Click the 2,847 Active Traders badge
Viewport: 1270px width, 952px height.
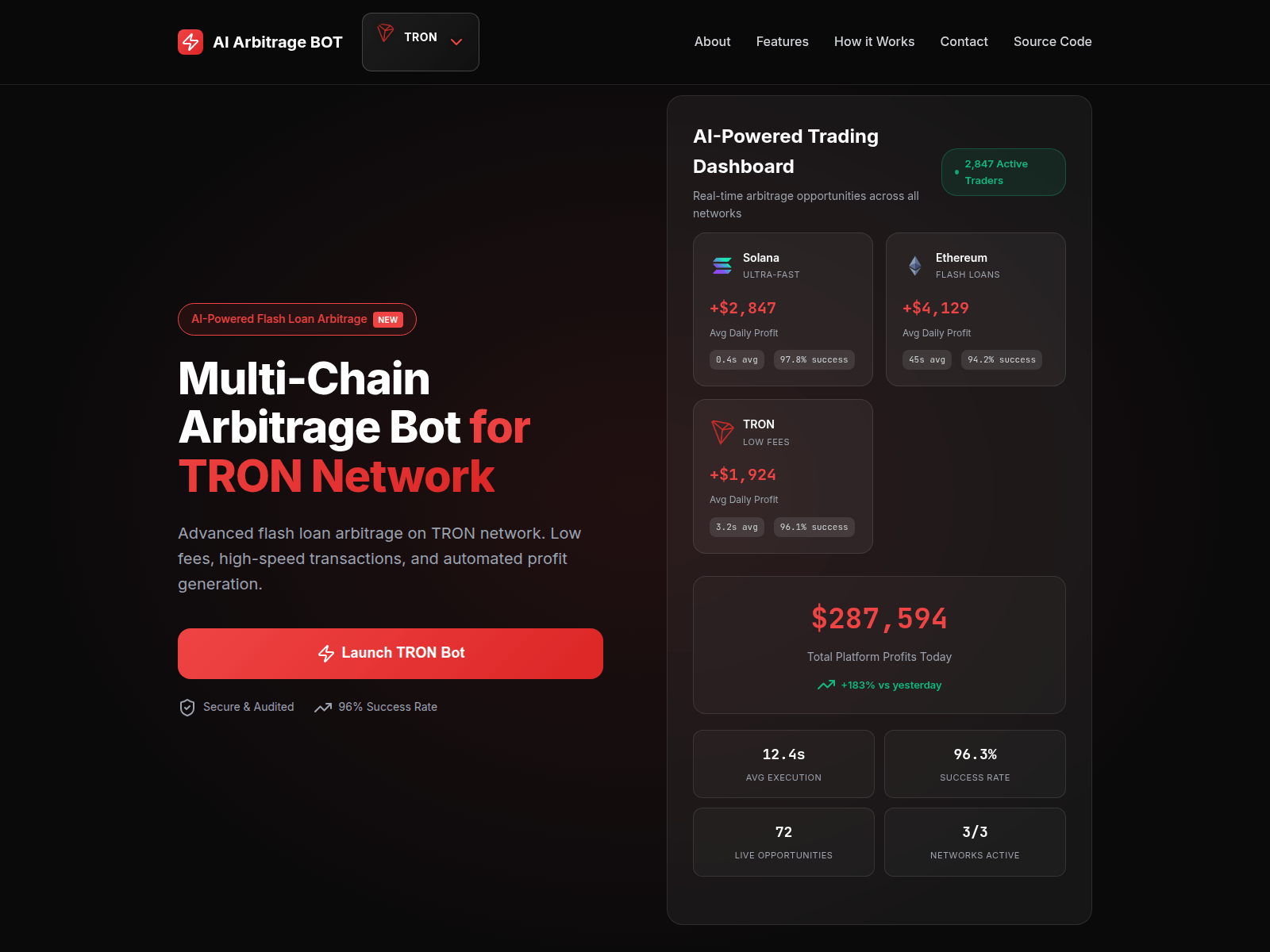coord(1003,171)
